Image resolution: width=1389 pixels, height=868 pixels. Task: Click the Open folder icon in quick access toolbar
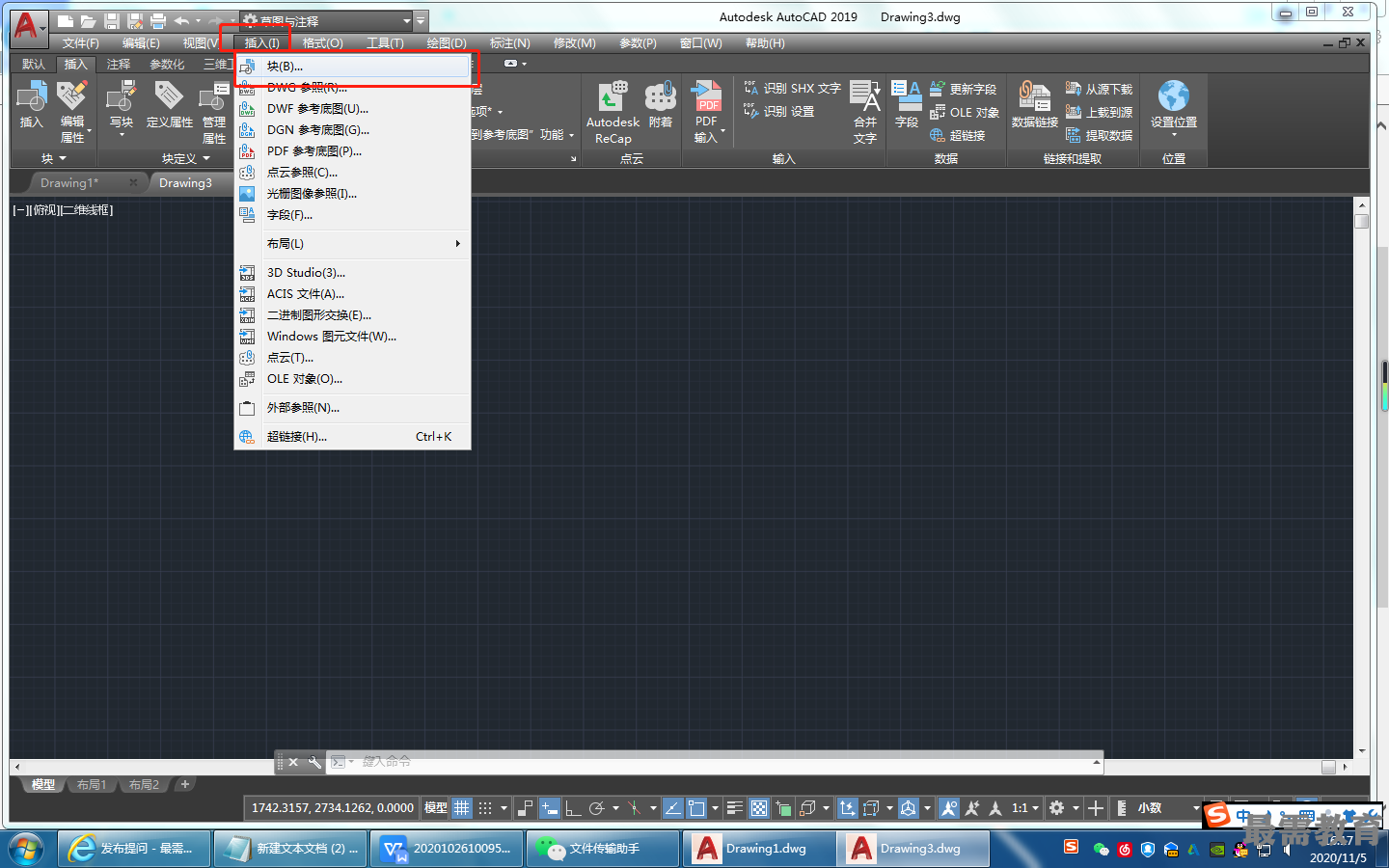pyautogui.click(x=88, y=20)
